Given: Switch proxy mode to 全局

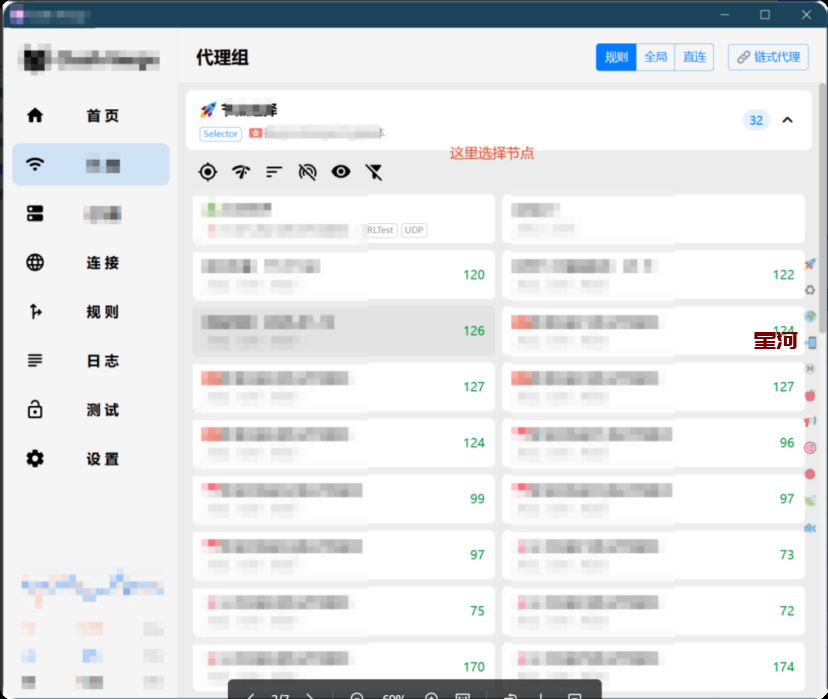Looking at the screenshot, I should pyautogui.click(x=655, y=58).
